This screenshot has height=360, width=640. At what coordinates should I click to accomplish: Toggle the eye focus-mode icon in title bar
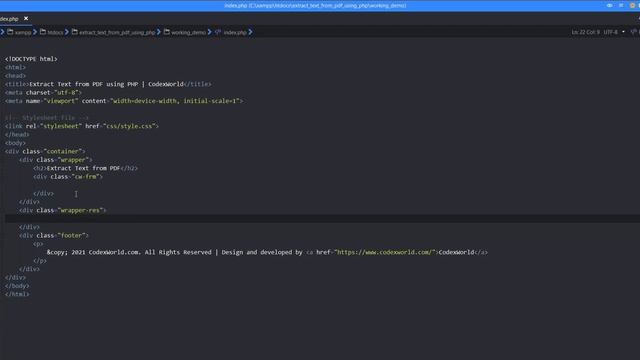(x=609, y=5)
